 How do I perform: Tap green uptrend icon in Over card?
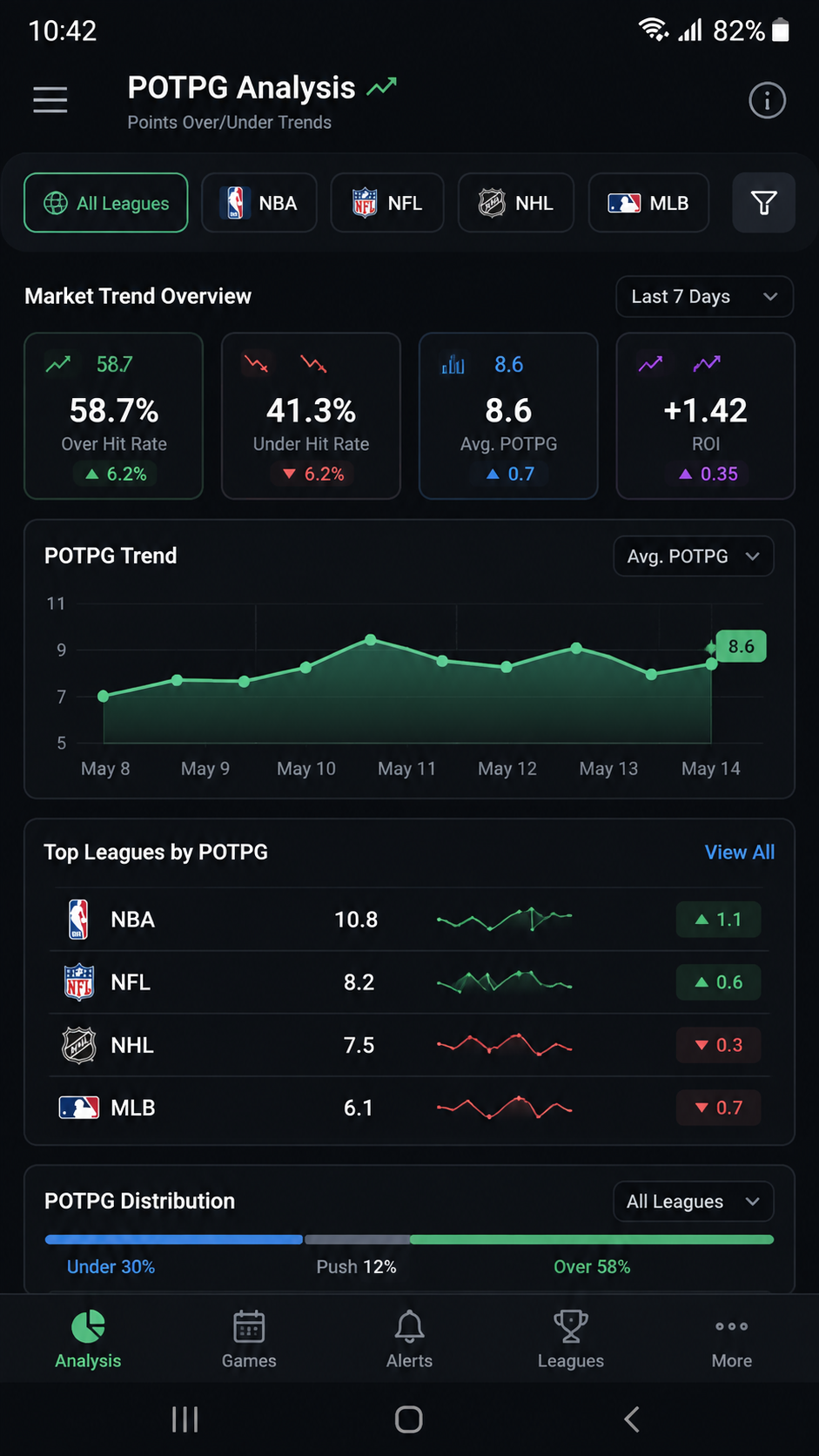tap(58, 364)
